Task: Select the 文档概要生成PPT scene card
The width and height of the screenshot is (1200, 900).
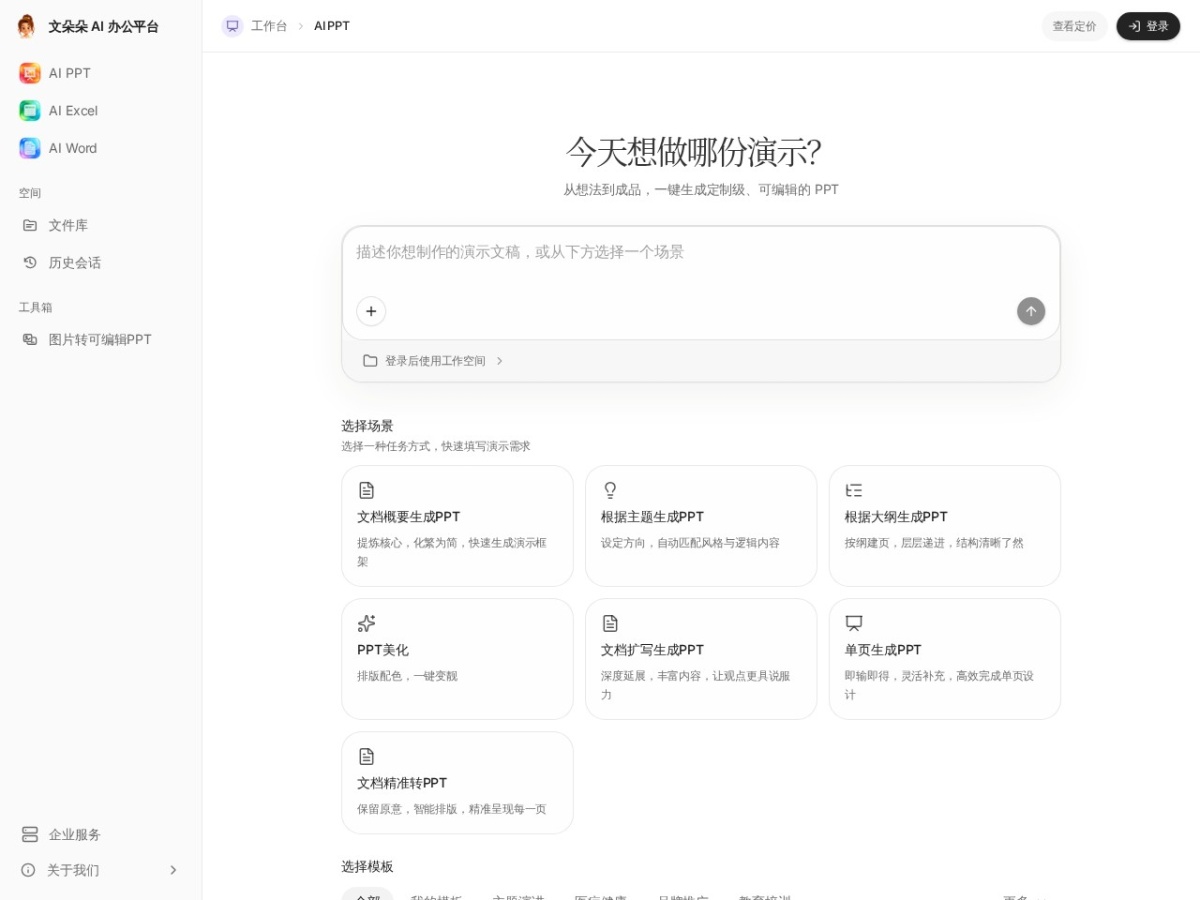Action: click(457, 526)
